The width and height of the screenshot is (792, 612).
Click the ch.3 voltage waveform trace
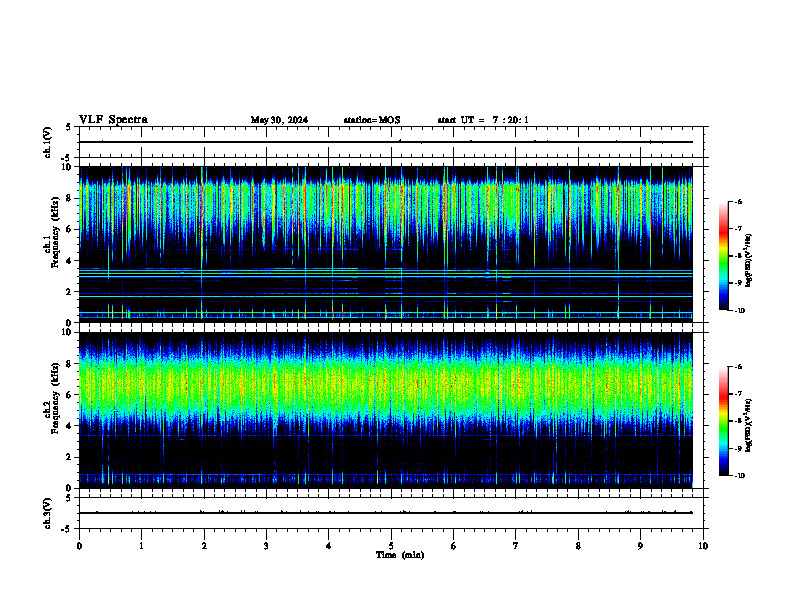[x=385, y=513]
